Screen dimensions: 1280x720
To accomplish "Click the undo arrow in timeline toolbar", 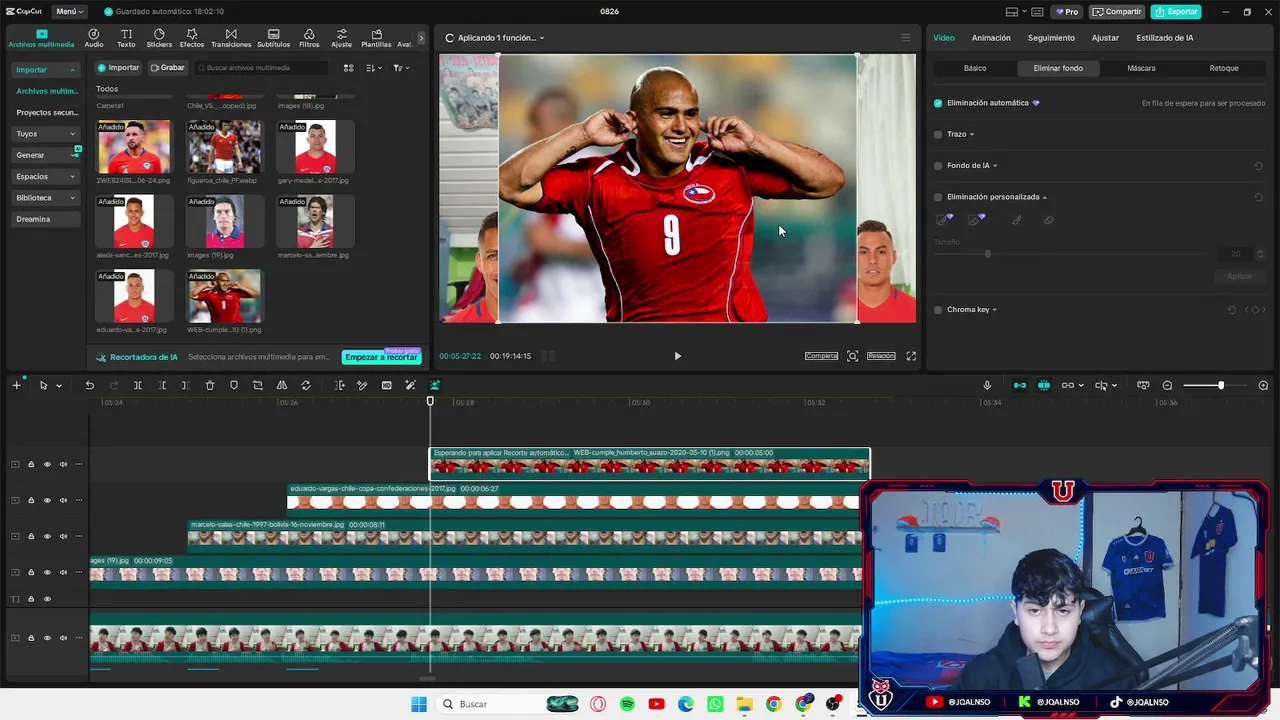I will click(89, 386).
